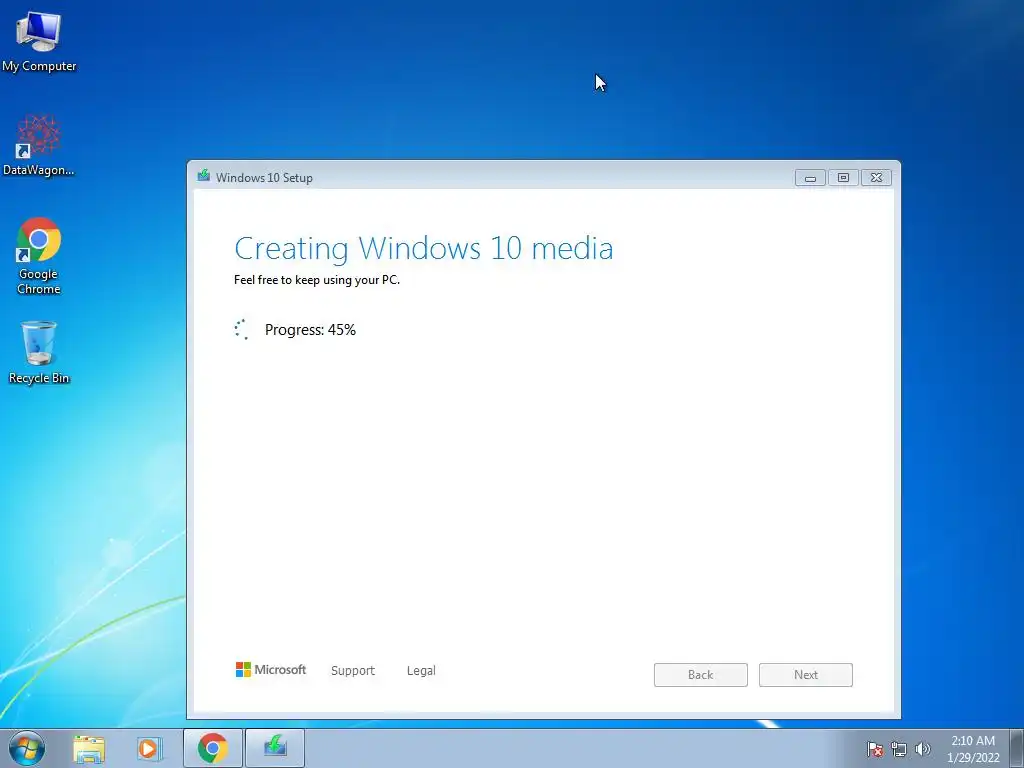
Task: Open the Support link
Action: coord(353,671)
